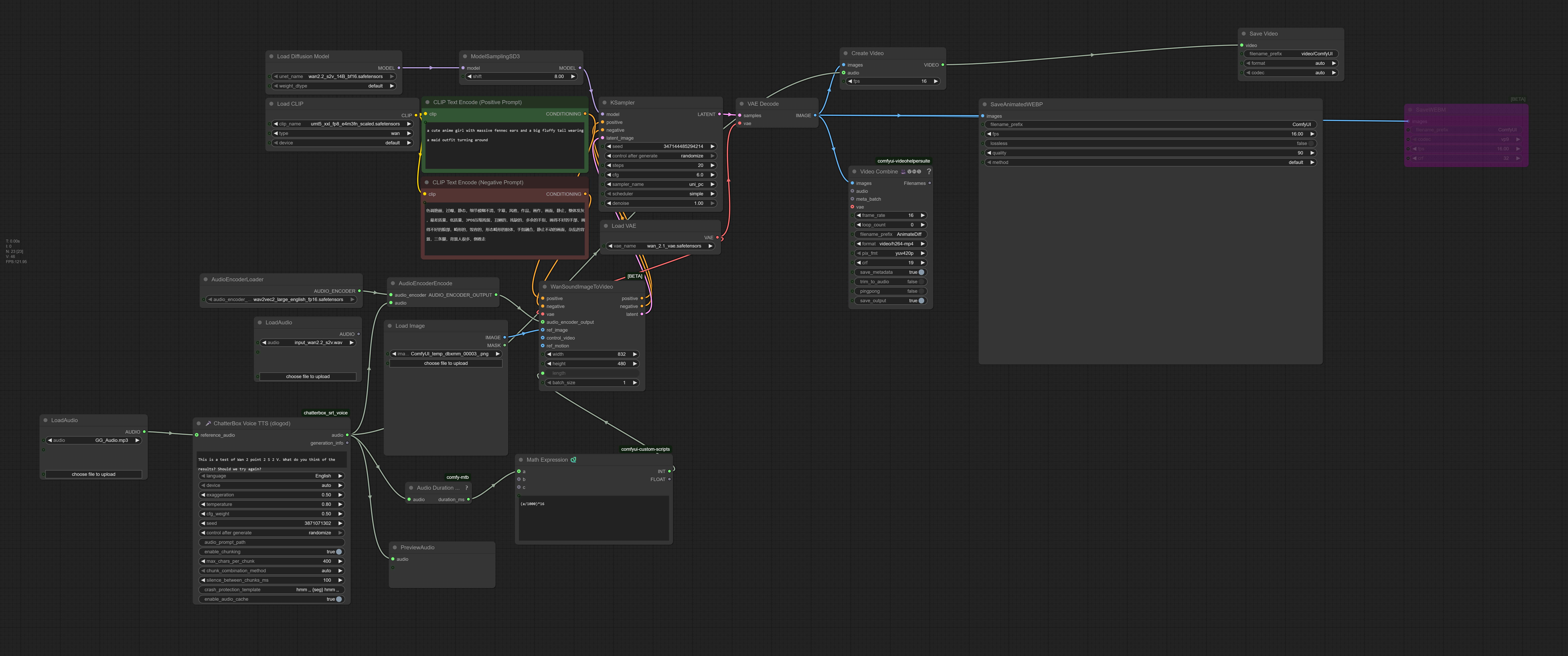
Task: Collapse the Load CLIP node with its dot
Action: coord(272,104)
